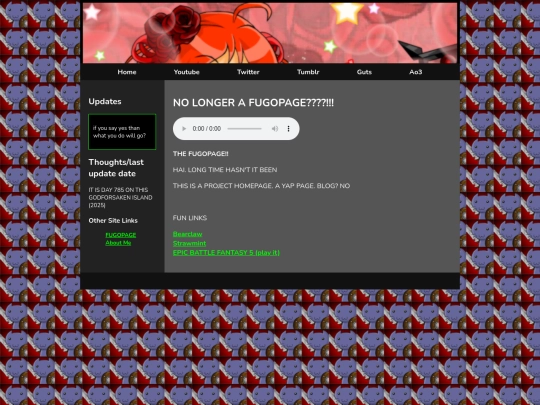Screen dimensions: 540x405
Task: Click the header banner image
Action: (x=270, y=33)
